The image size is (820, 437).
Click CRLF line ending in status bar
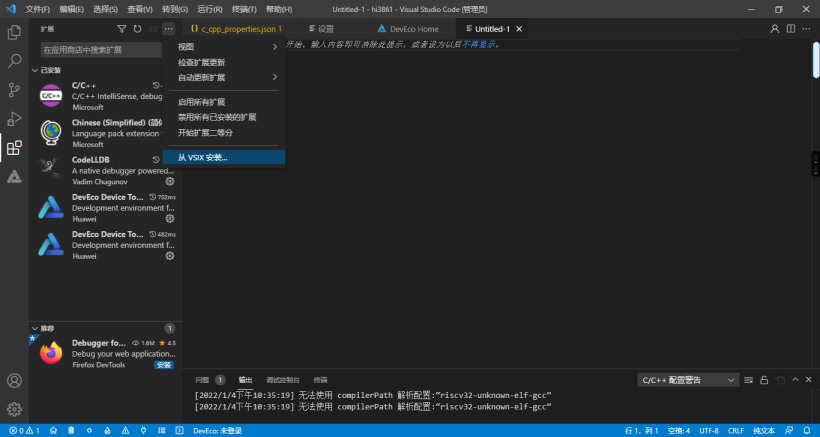736,431
